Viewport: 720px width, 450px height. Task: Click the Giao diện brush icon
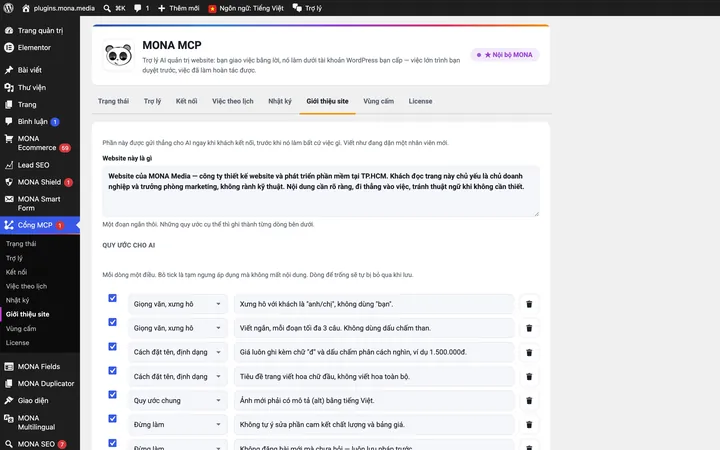[x=9, y=400]
